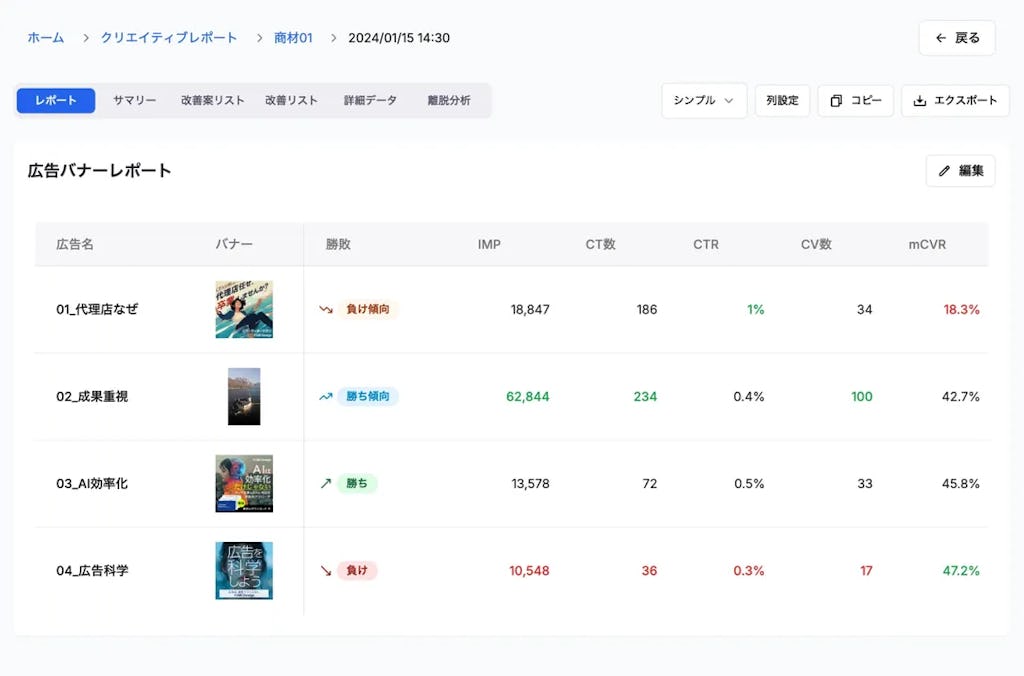Switch to the サマリー tab
The height and width of the screenshot is (676, 1024).
click(133, 100)
